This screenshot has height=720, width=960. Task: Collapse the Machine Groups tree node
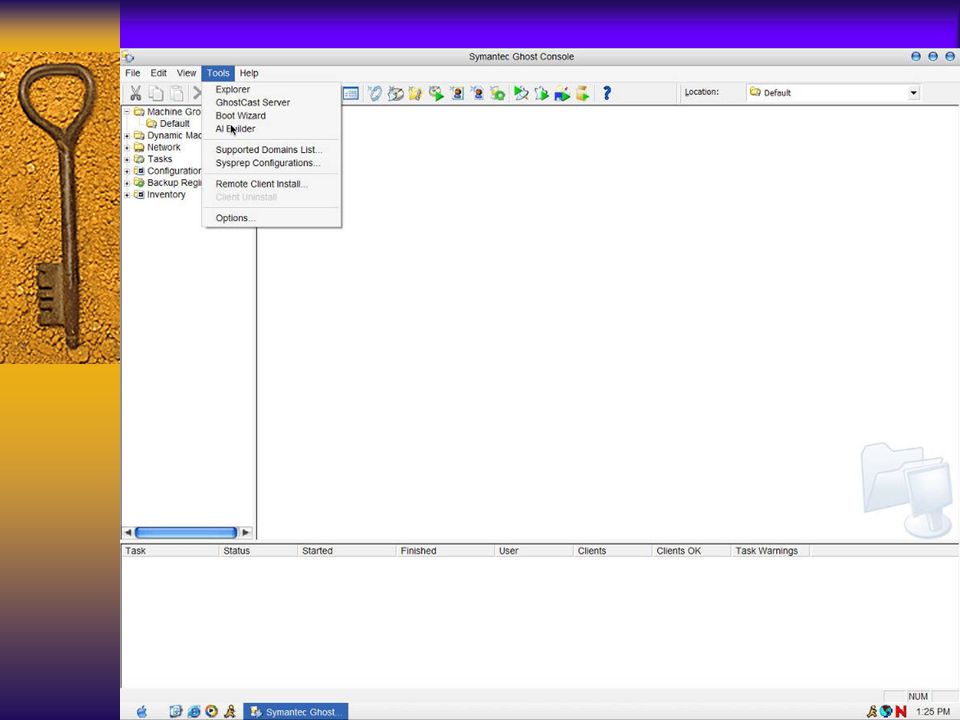point(127,111)
